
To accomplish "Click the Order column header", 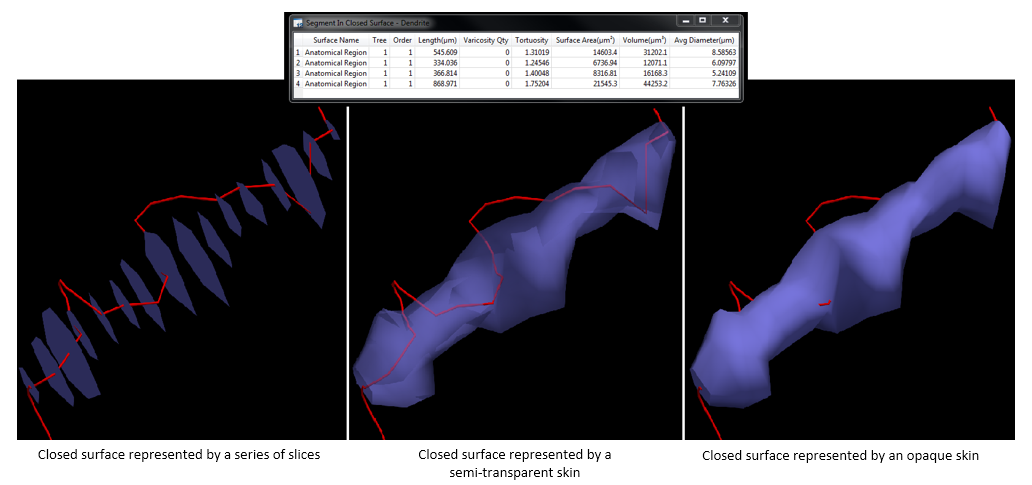I will (402, 40).
